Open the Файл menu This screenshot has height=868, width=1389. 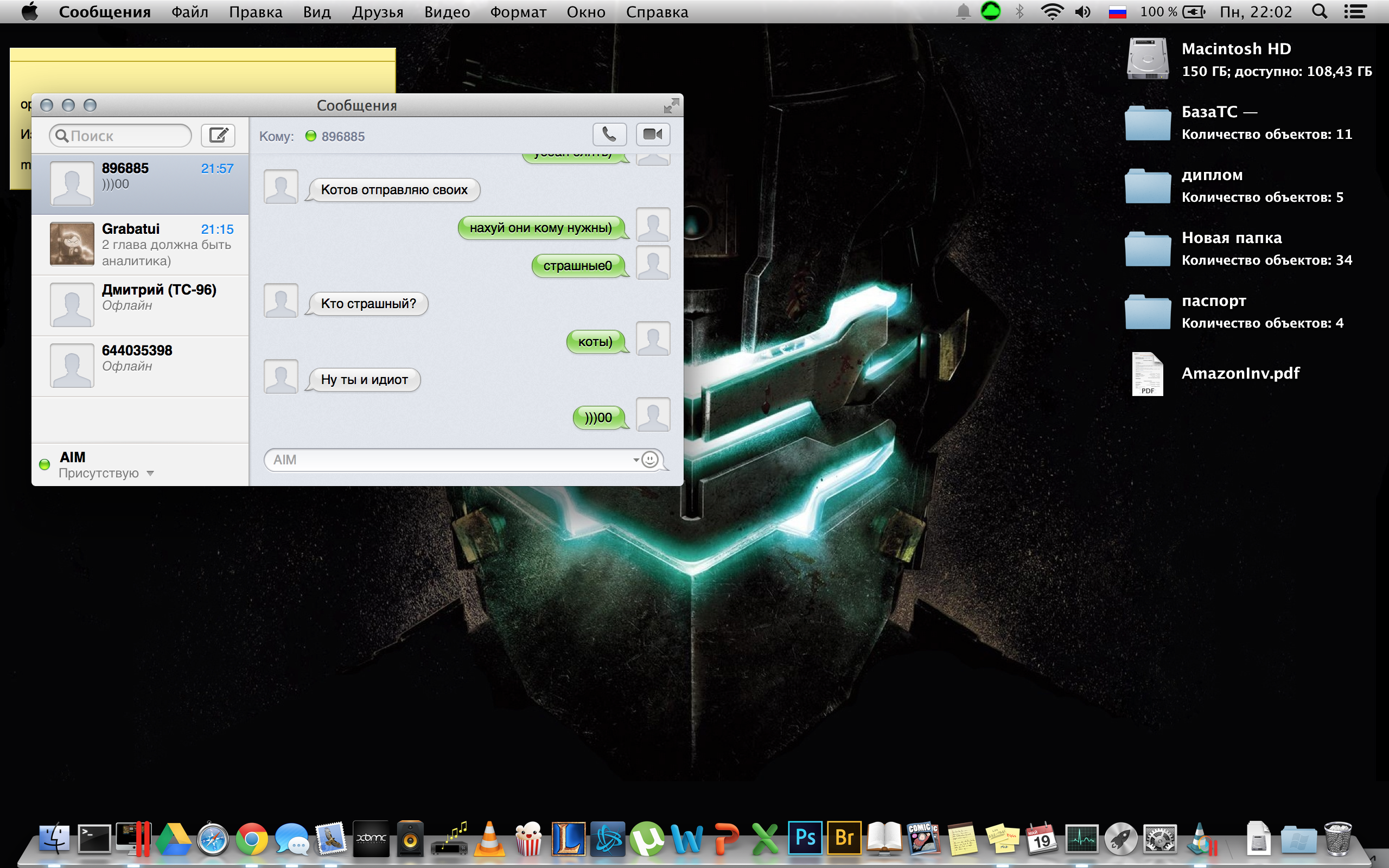[x=189, y=12]
